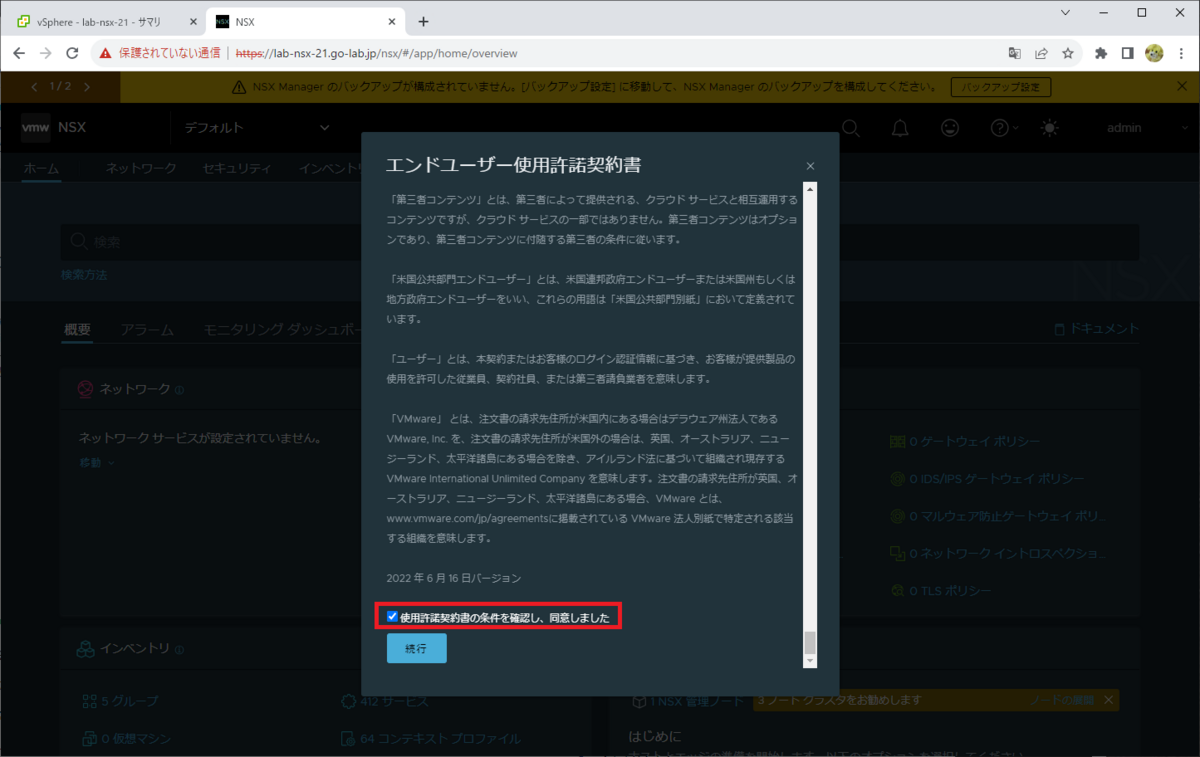The height and width of the screenshot is (757, 1200).
Task: Select the NSX browser tab
Action: click(305, 21)
